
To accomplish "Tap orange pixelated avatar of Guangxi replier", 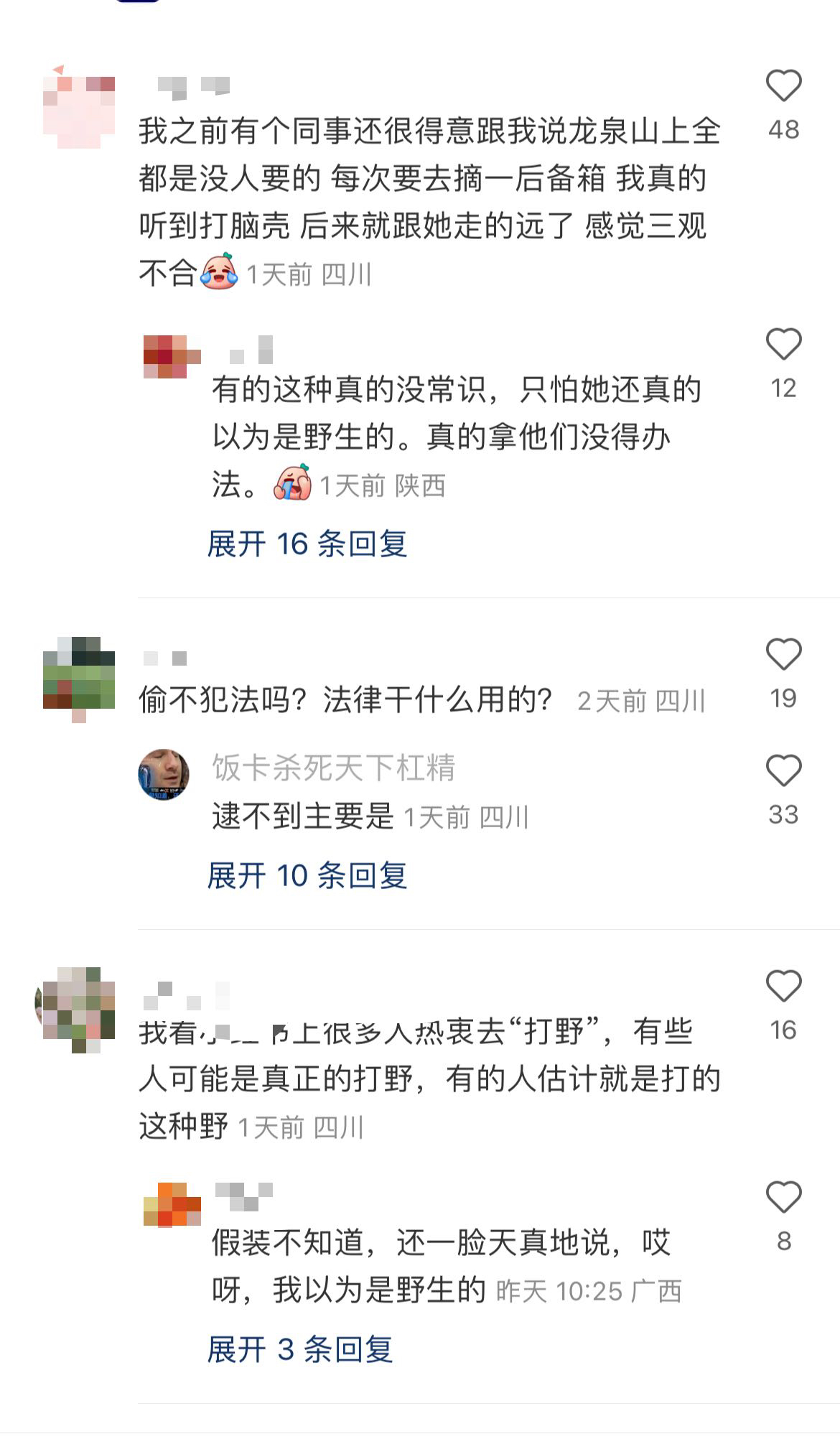I will (x=172, y=1204).
